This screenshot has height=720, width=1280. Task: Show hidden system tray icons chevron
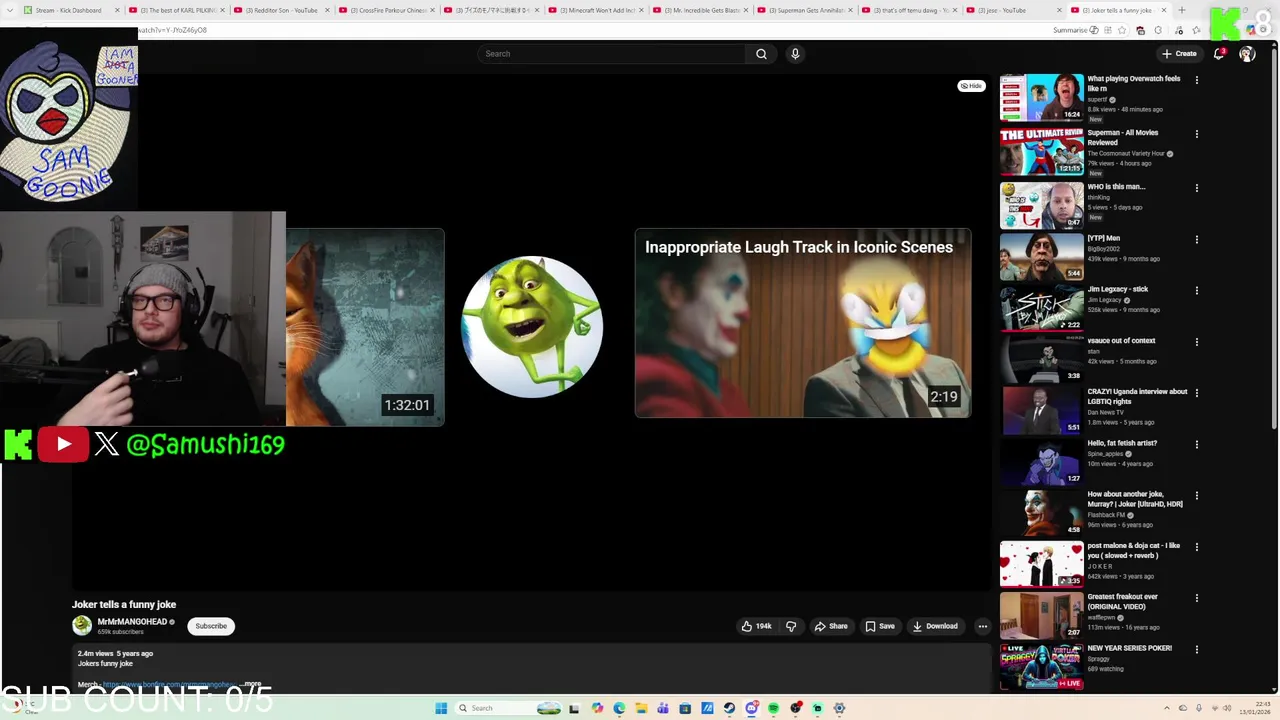click(1168, 708)
